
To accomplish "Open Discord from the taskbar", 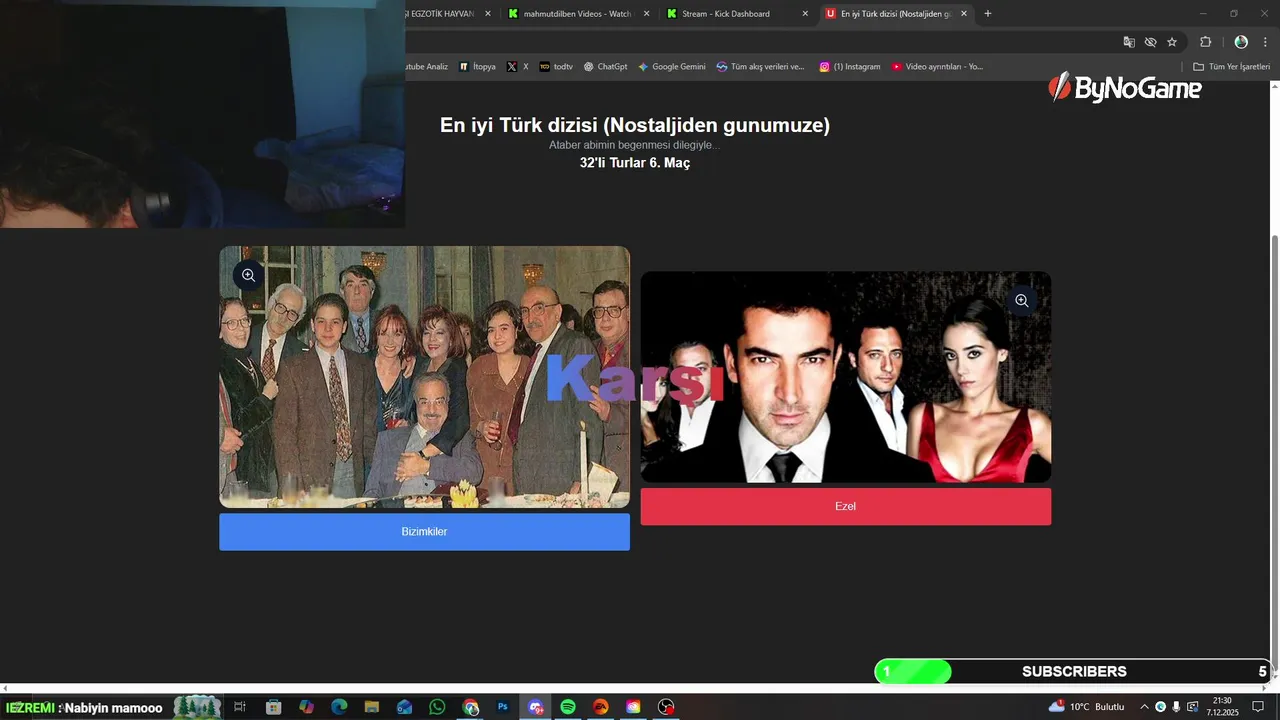I will coord(536,707).
